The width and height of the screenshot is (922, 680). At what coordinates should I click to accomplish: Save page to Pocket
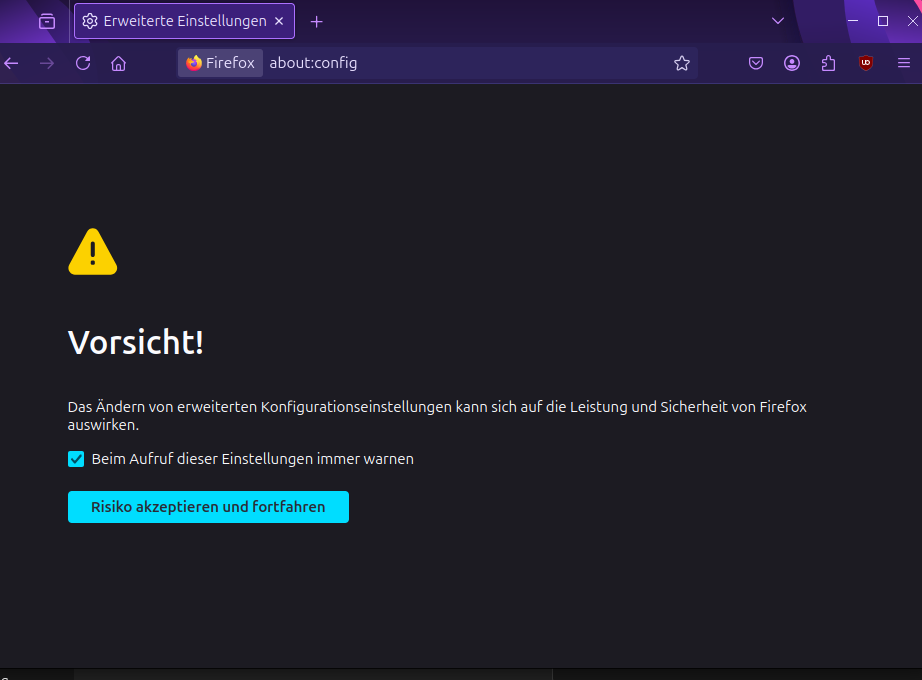pos(756,63)
